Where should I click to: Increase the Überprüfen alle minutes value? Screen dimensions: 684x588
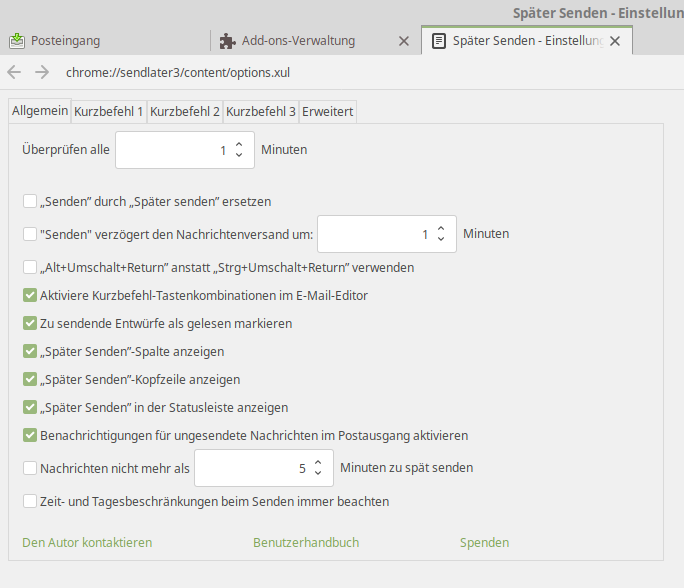point(239,145)
